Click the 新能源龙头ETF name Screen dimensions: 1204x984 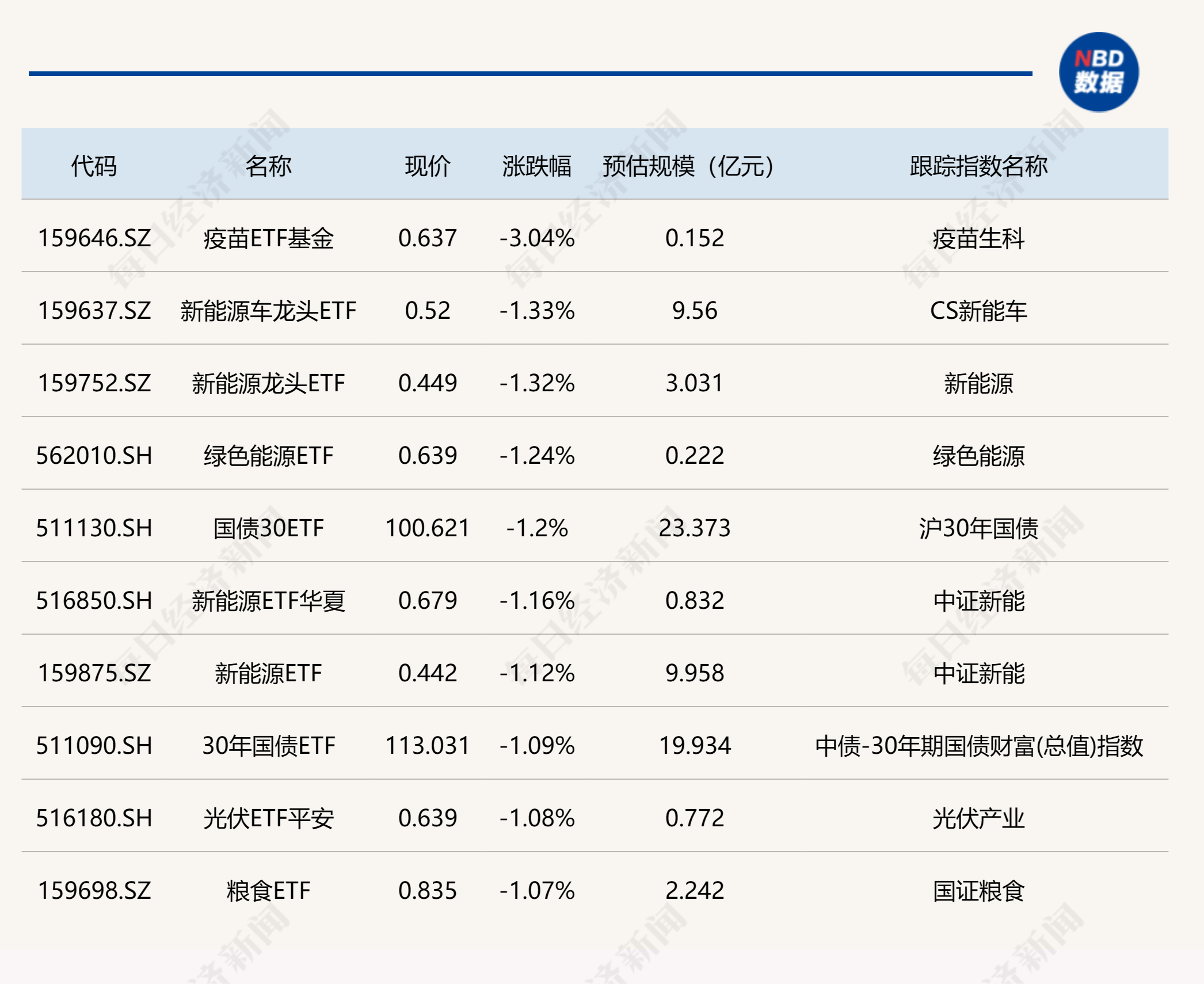pos(268,383)
